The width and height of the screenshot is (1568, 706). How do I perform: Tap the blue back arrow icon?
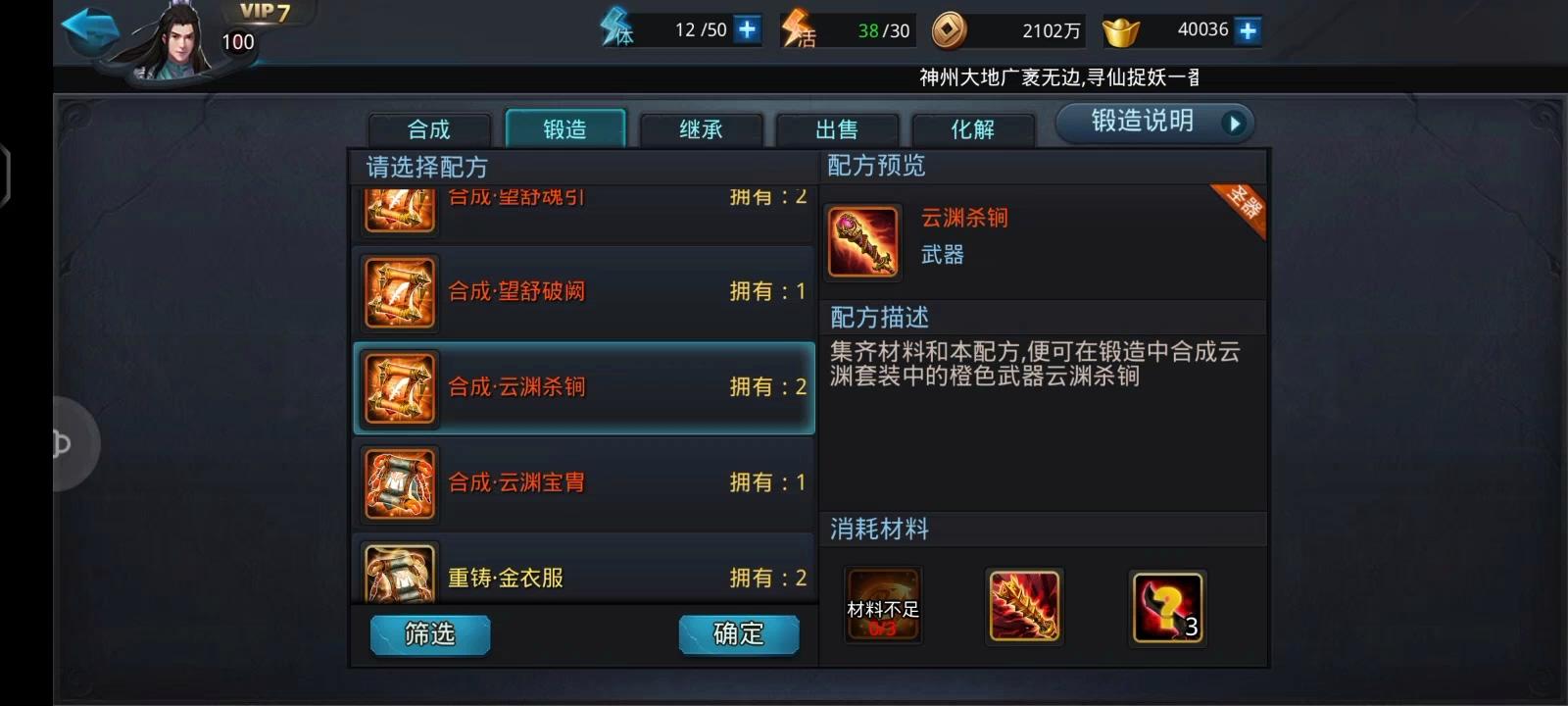pyautogui.click(x=90, y=29)
